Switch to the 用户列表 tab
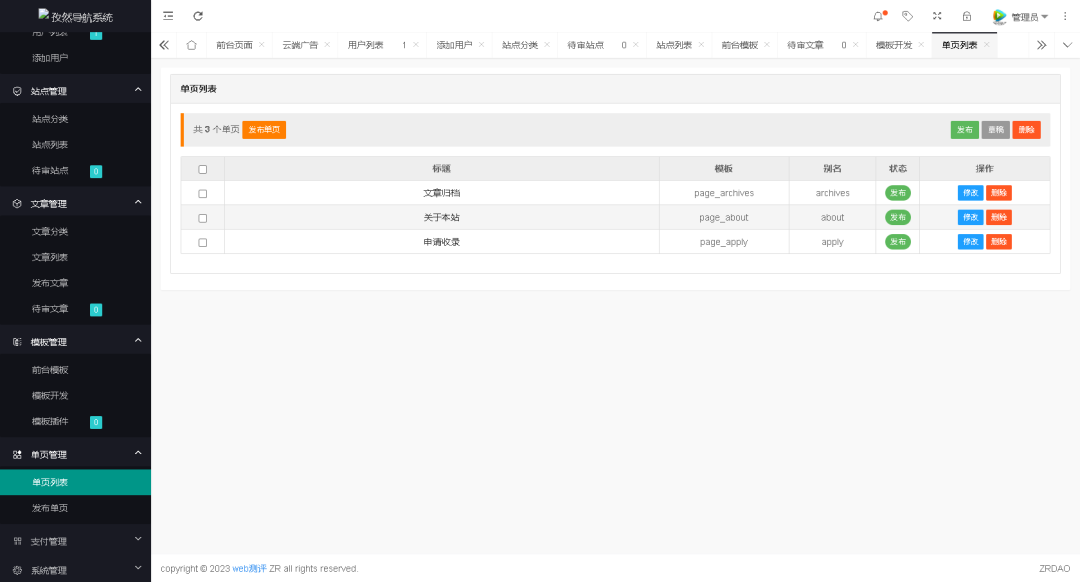 365,45
